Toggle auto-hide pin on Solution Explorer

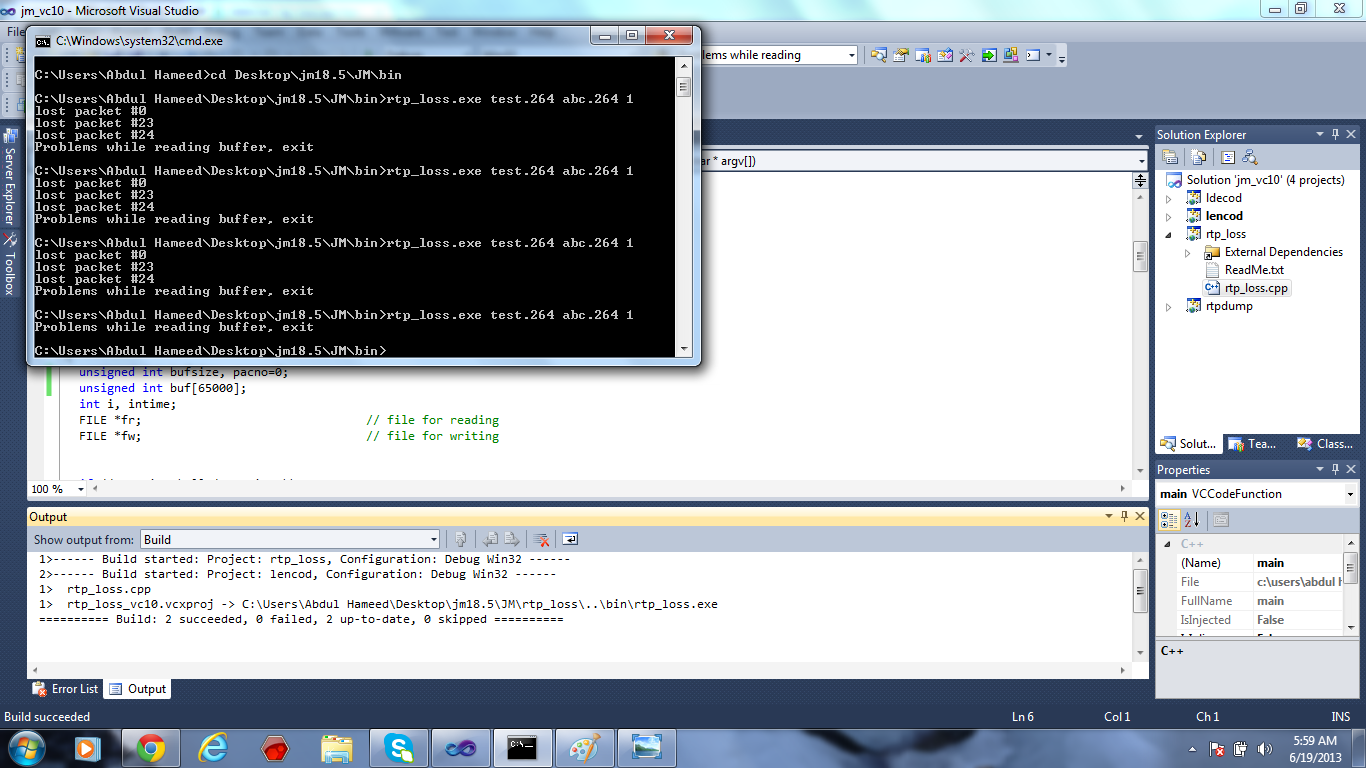(1334, 135)
